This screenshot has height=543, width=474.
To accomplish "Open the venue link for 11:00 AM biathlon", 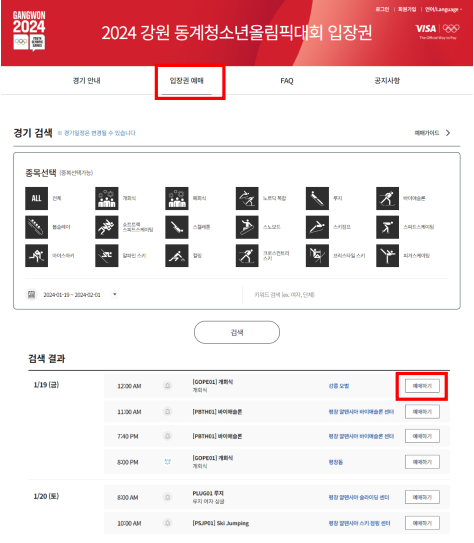I will 361,412.
